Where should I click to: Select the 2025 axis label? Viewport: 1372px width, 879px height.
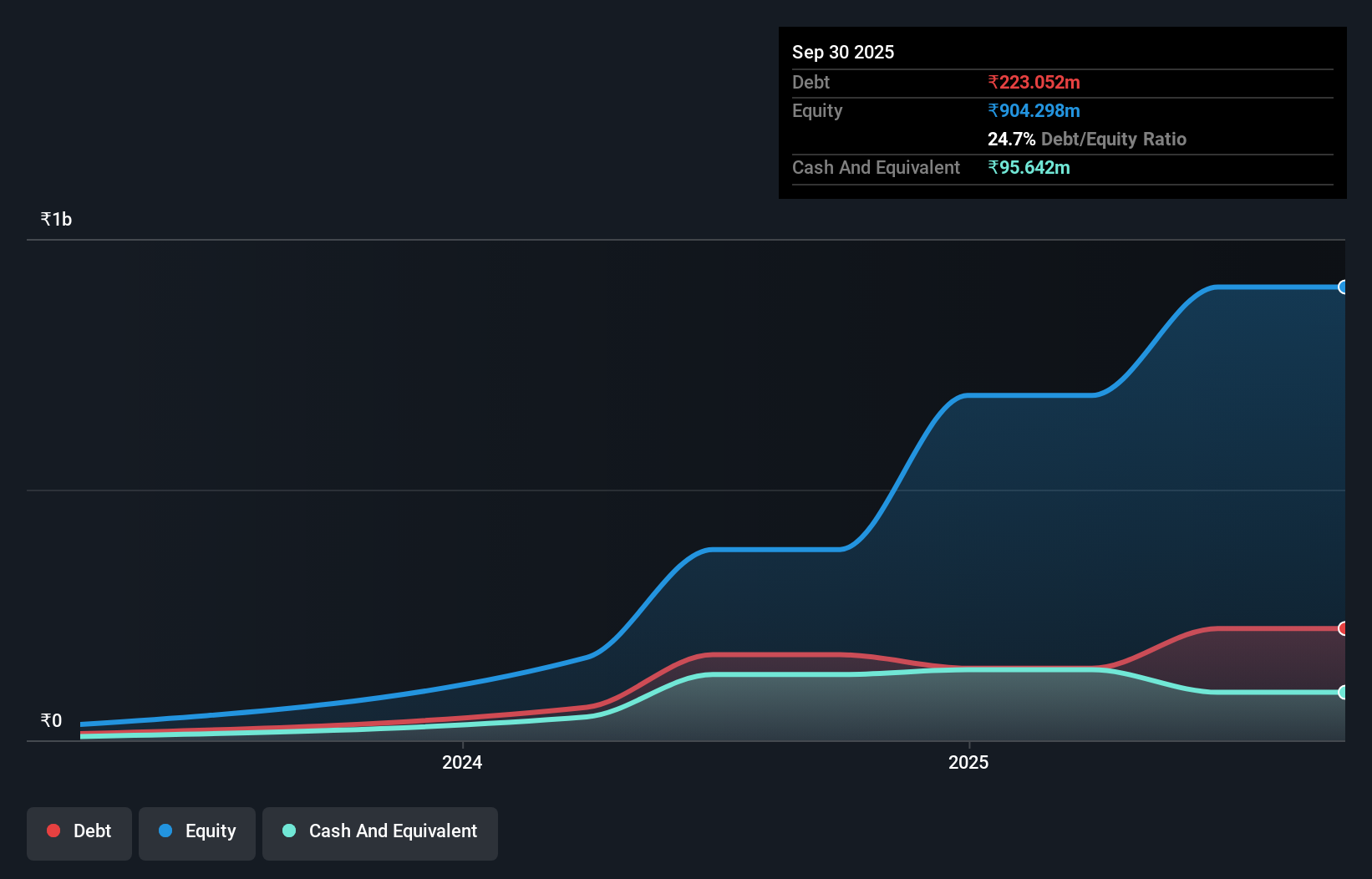(968, 761)
